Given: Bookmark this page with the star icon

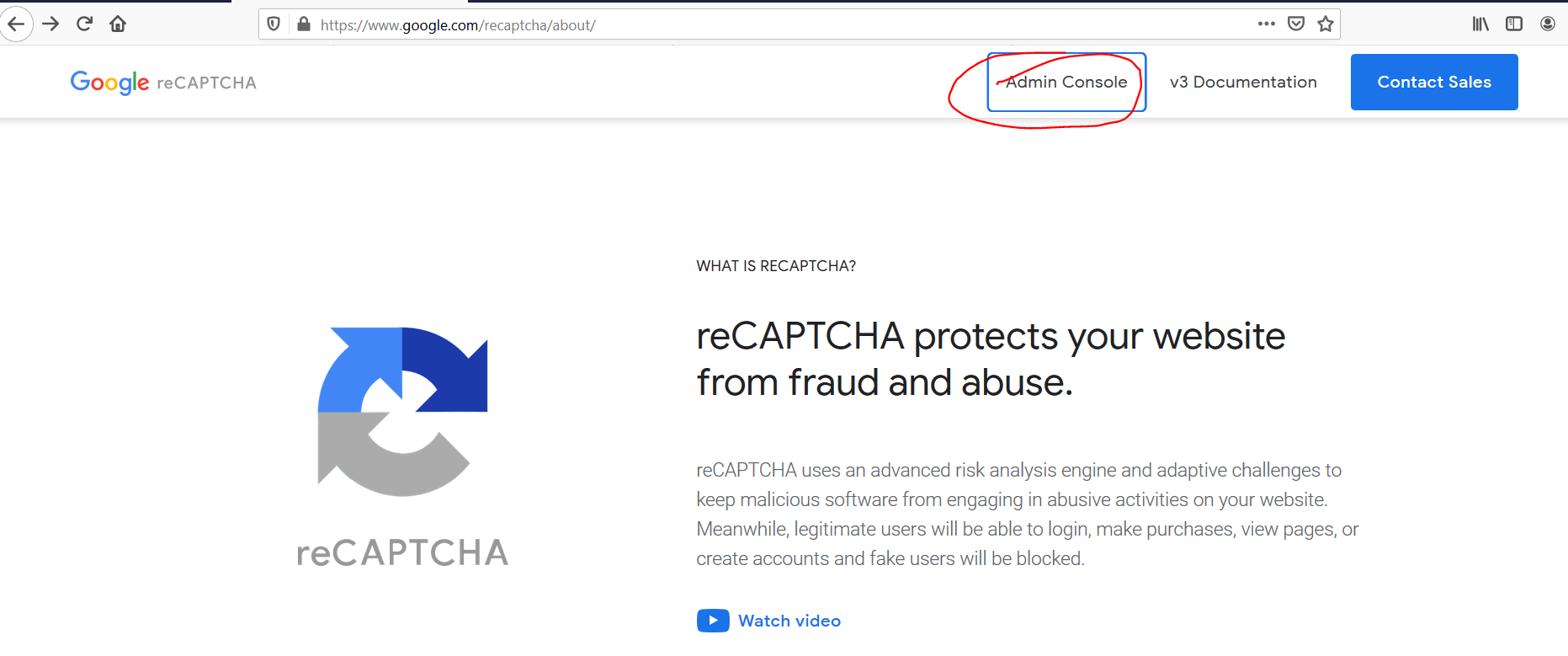Looking at the screenshot, I should 1326,24.
